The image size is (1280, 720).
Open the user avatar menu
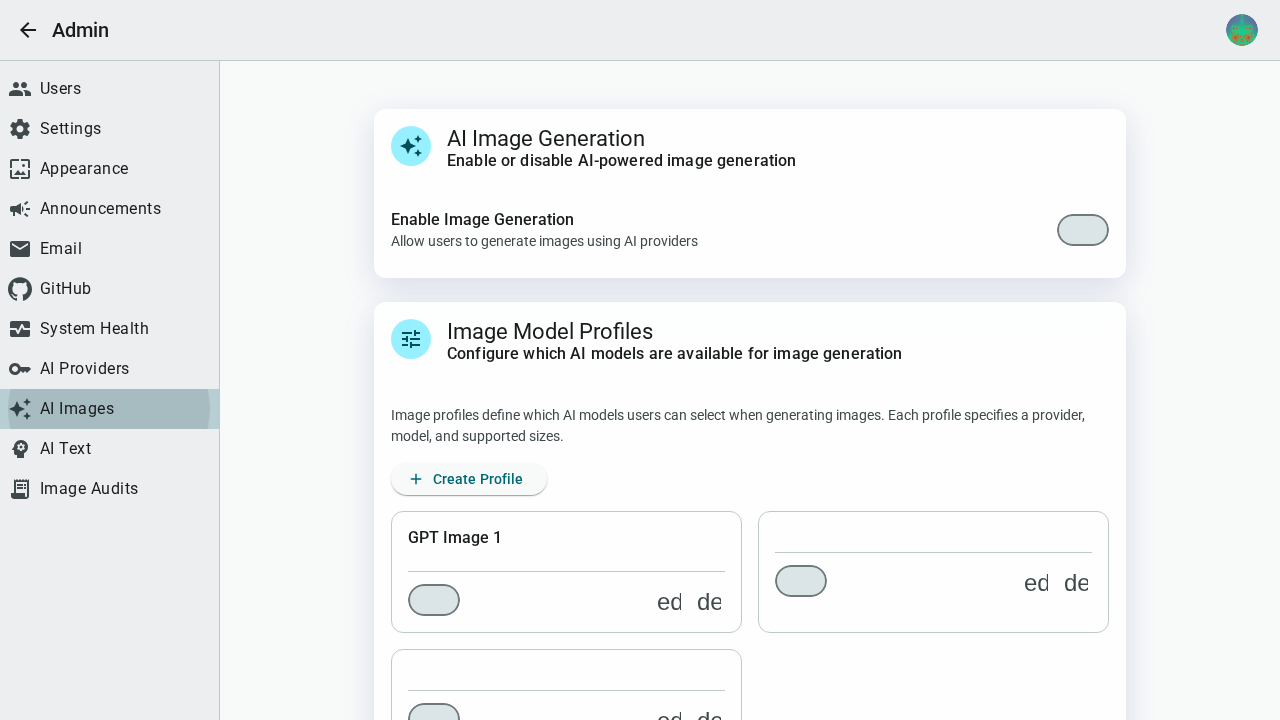click(x=1242, y=30)
